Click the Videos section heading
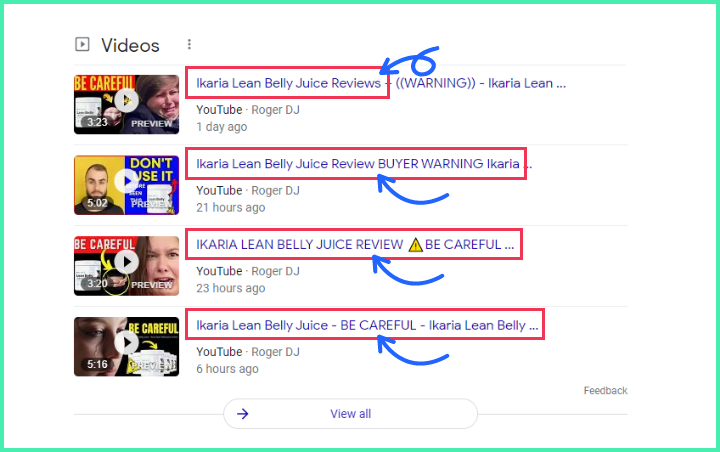Viewport: 720px width, 452px height. pyautogui.click(x=130, y=45)
